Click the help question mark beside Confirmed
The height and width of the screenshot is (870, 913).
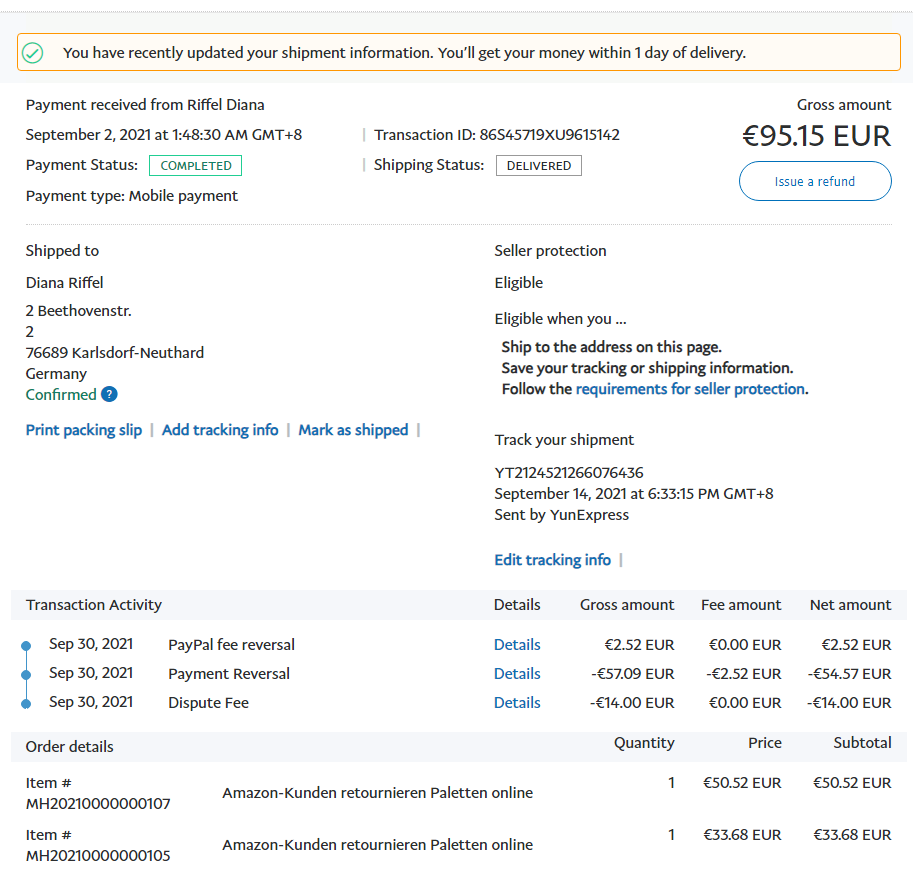[109, 394]
